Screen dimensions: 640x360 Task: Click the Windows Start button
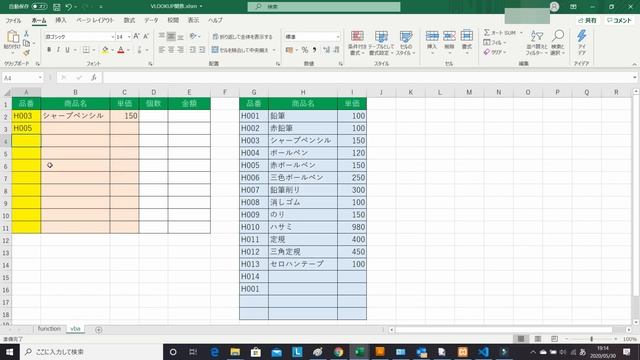tap(9, 352)
